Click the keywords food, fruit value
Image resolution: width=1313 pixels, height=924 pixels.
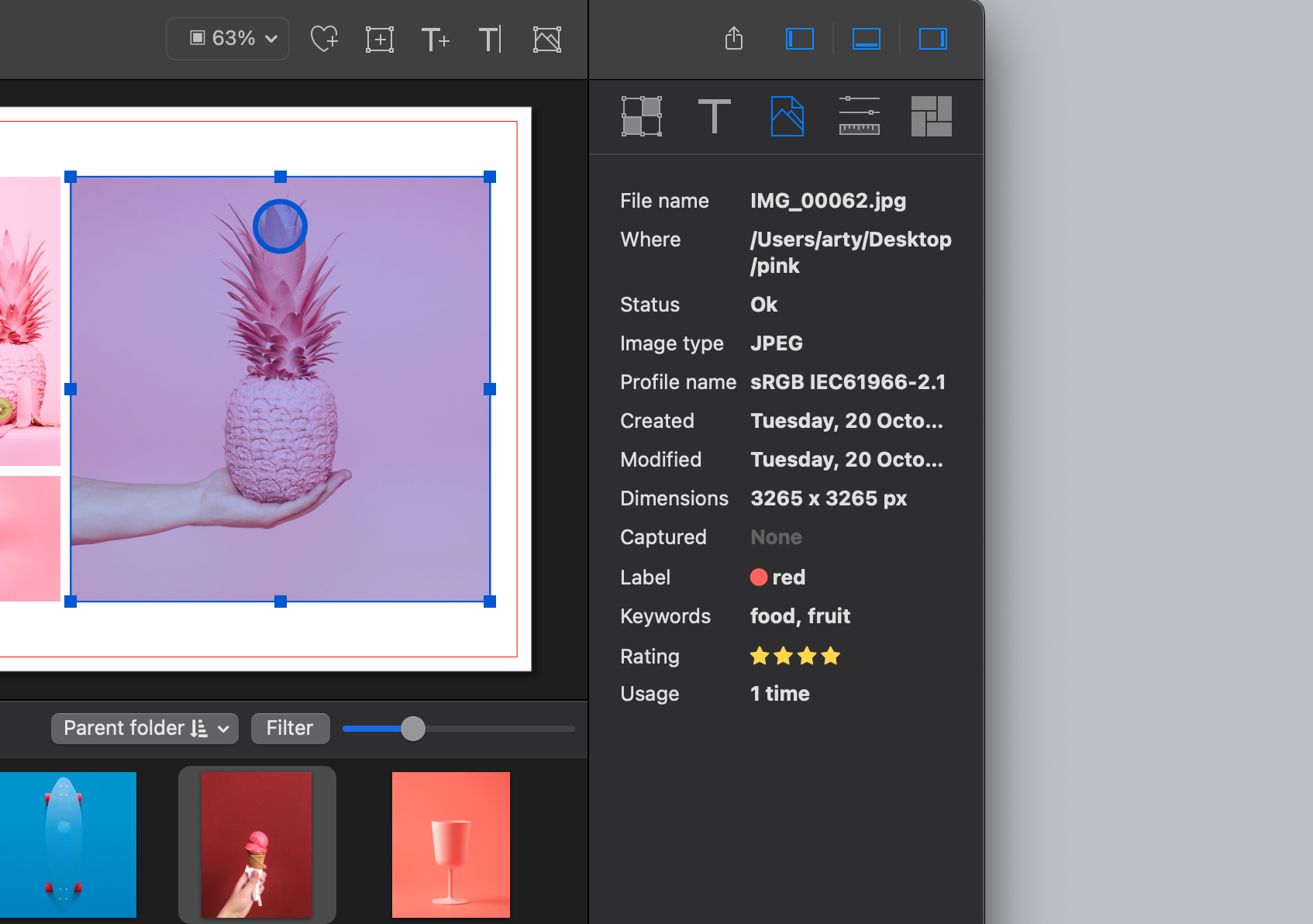(800, 616)
